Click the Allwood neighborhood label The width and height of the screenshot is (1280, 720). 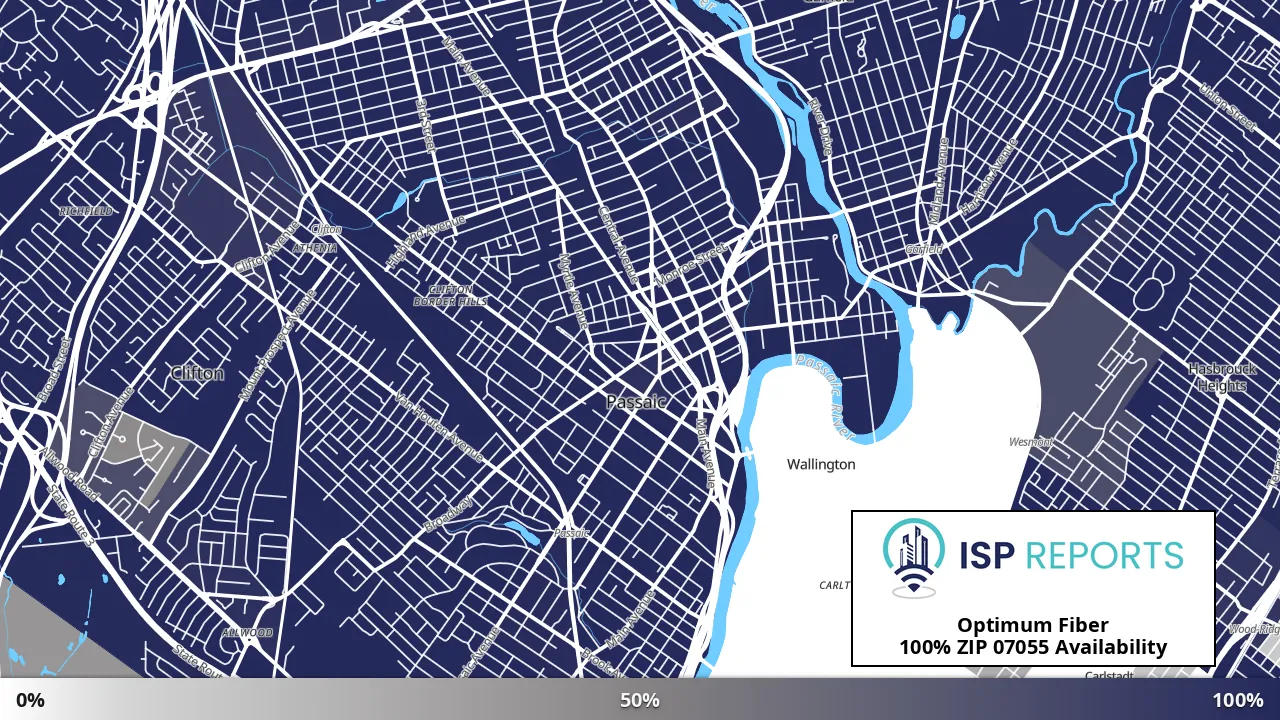247,633
